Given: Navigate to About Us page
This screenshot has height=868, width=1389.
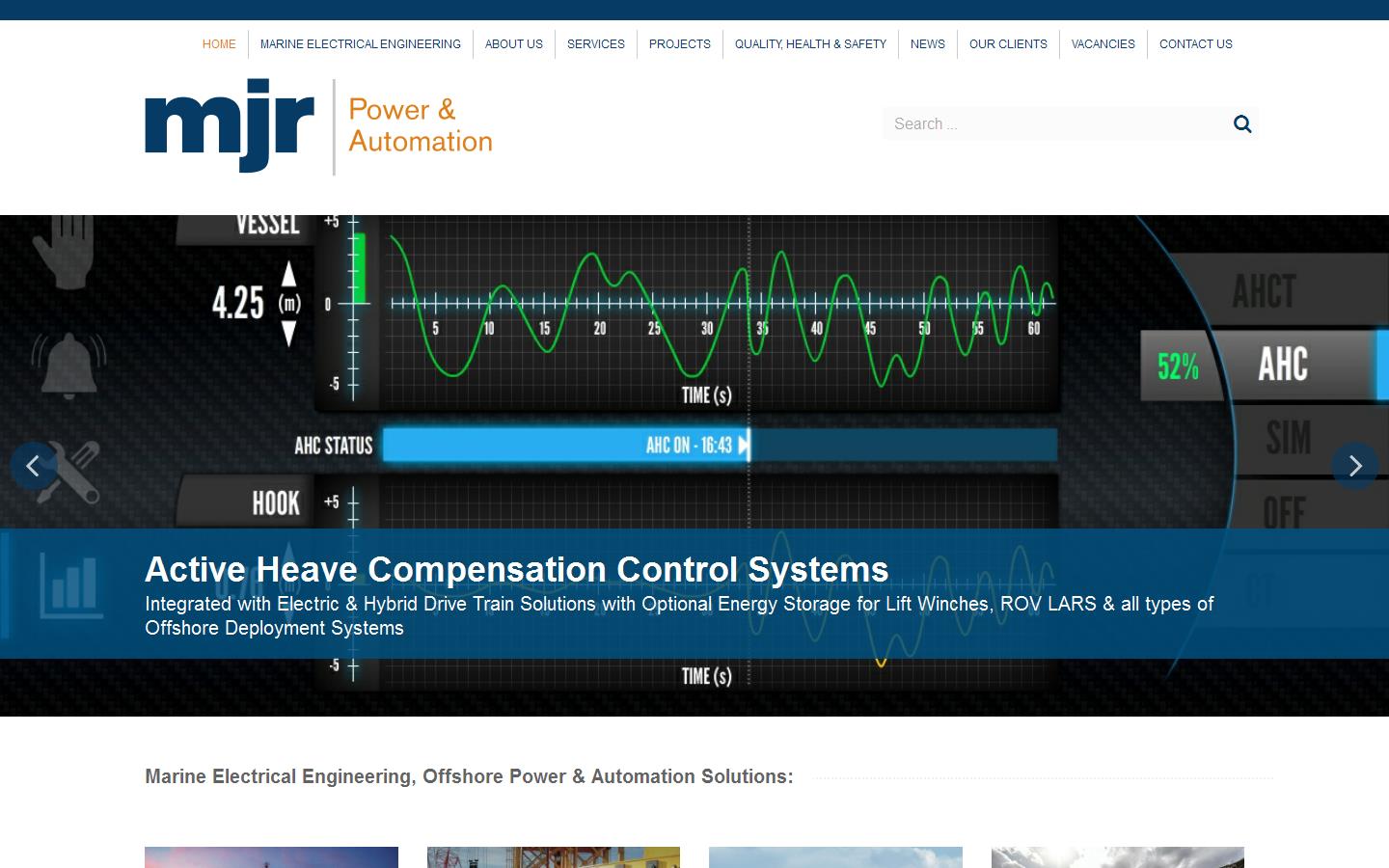Looking at the screenshot, I should pos(513,44).
